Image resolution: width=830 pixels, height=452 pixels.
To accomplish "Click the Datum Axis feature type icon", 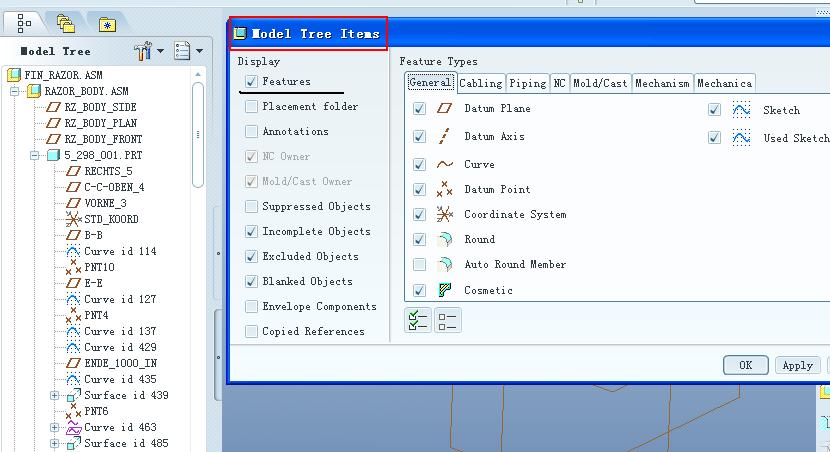I will point(445,136).
